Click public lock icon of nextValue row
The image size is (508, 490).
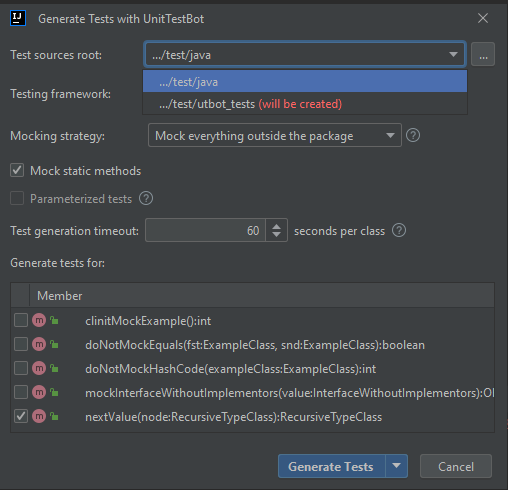[54, 416]
